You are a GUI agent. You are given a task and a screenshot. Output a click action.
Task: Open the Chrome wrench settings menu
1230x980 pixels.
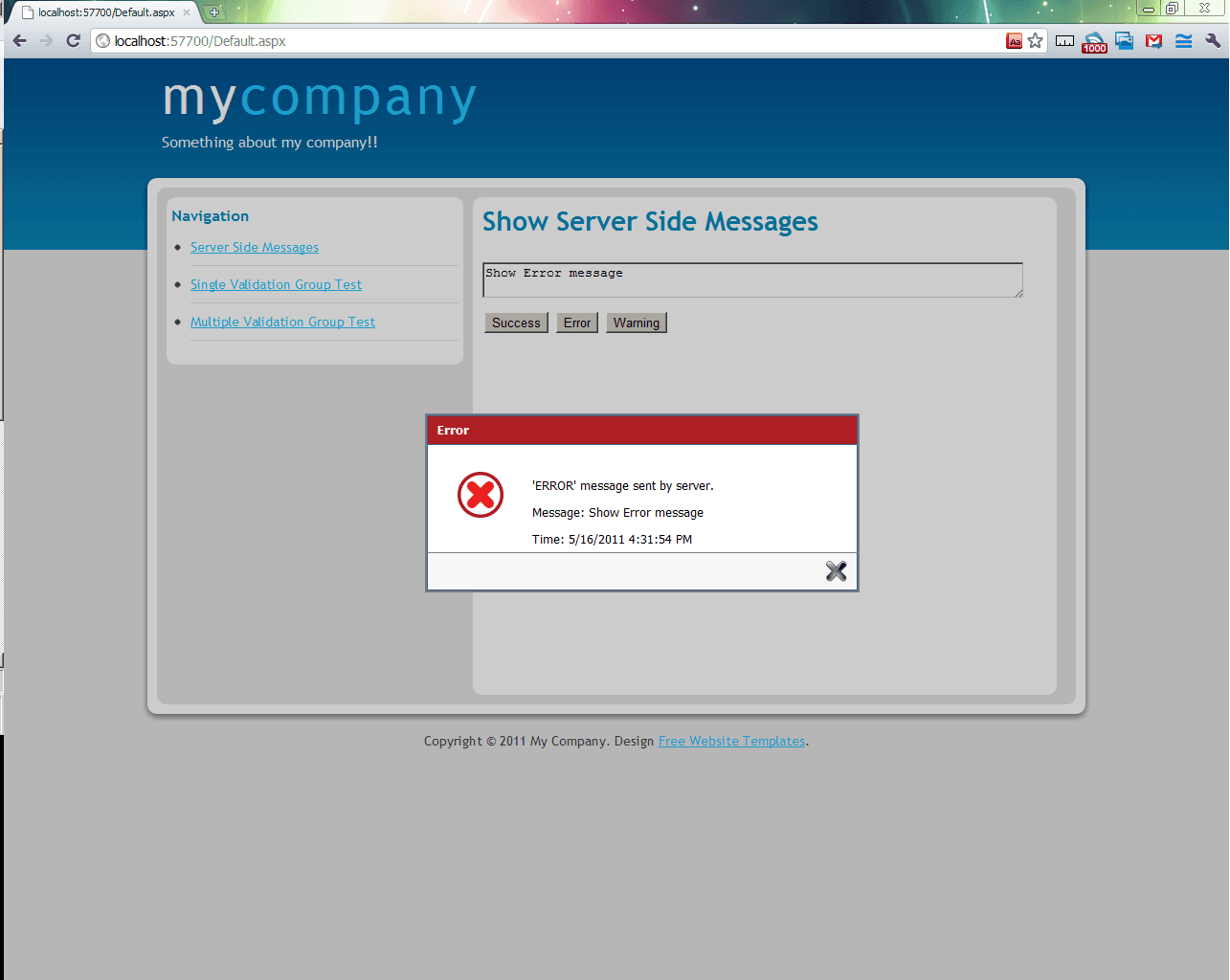point(1213,41)
